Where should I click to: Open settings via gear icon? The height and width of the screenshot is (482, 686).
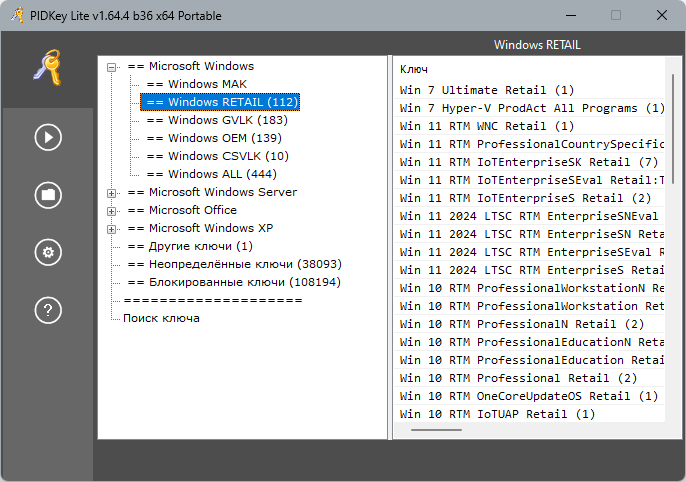(48, 252)
